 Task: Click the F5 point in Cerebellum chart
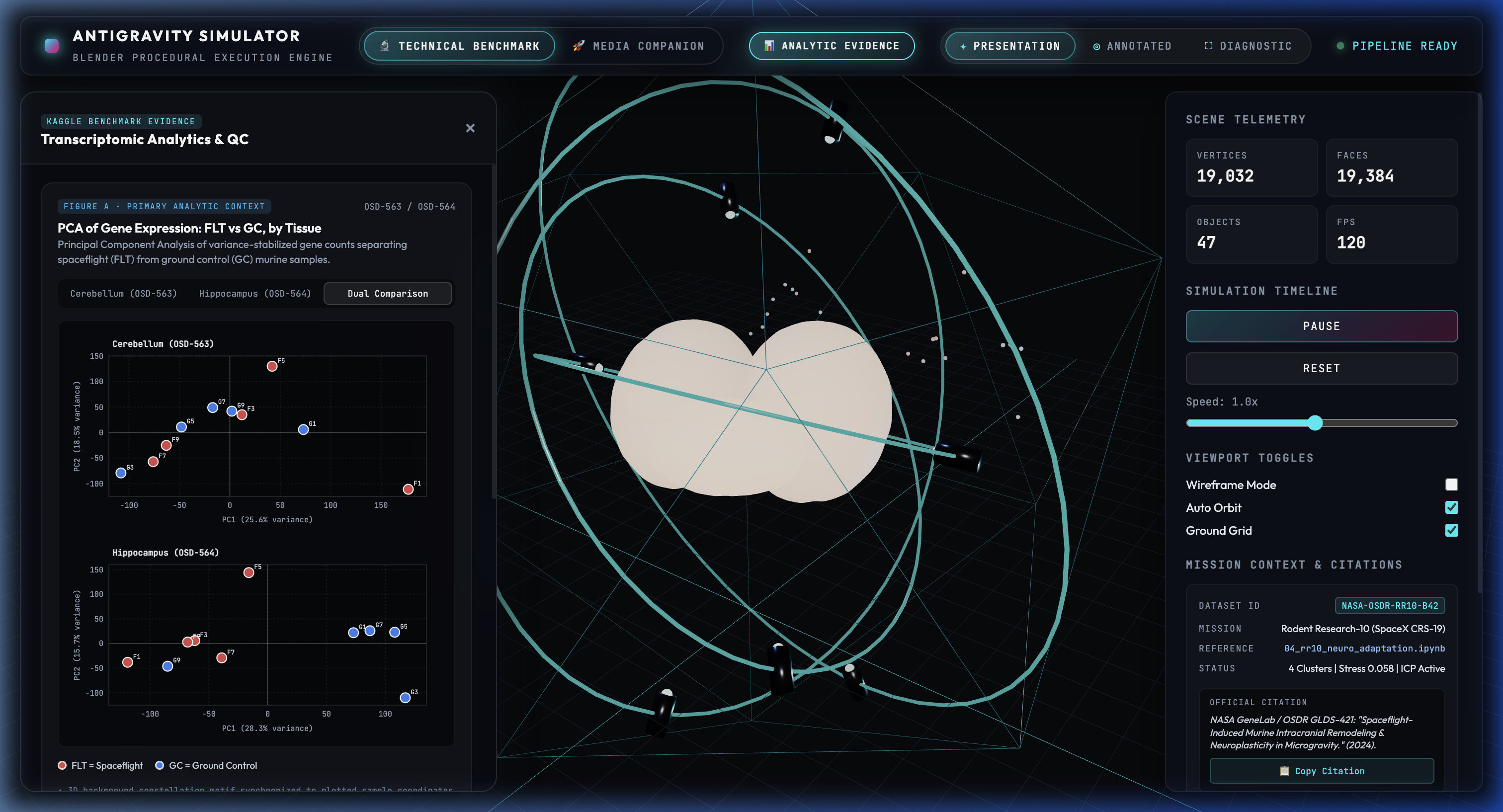click(x=272, y=366)
